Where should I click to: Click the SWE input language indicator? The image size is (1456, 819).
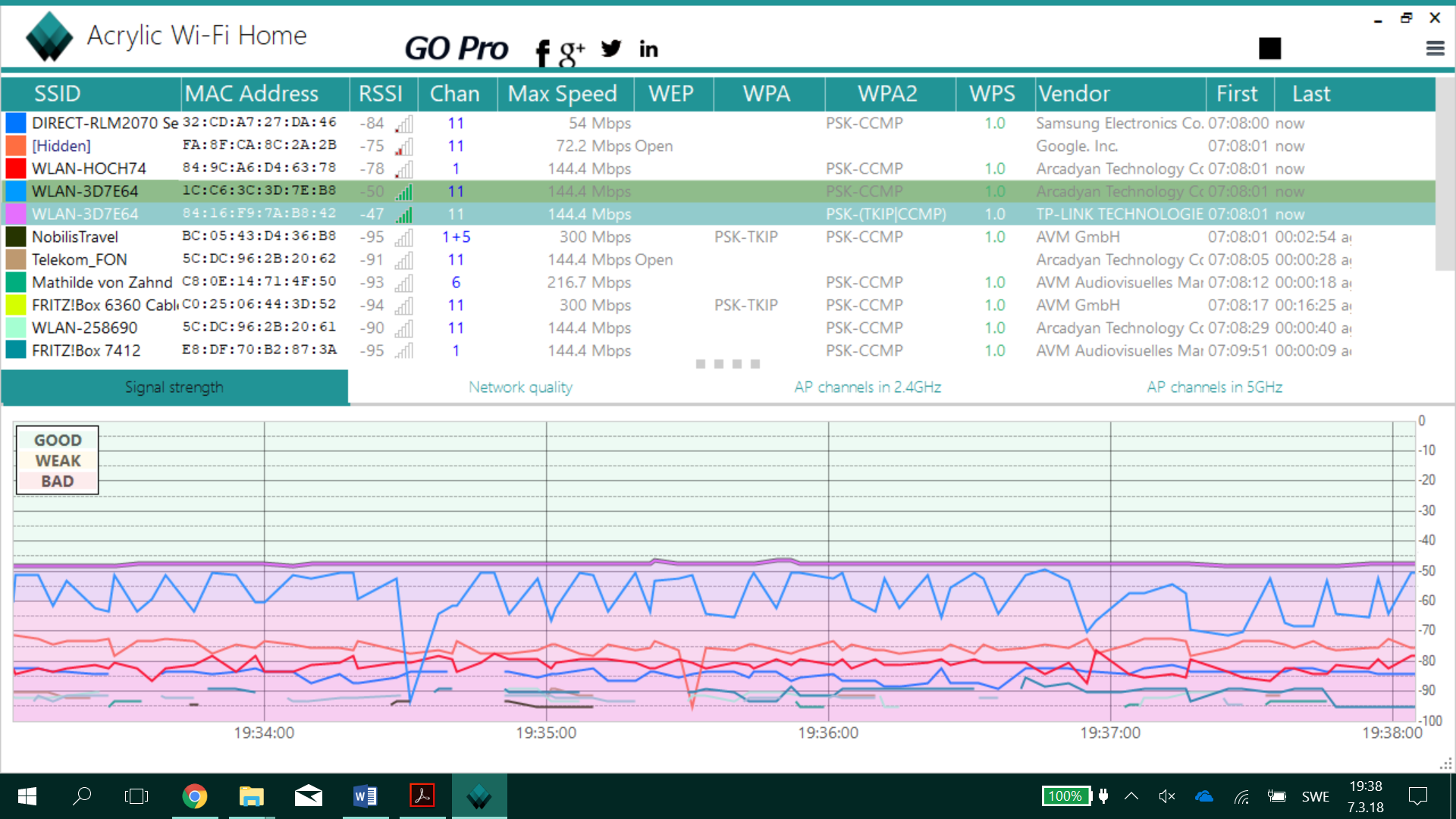(1316, 797)
